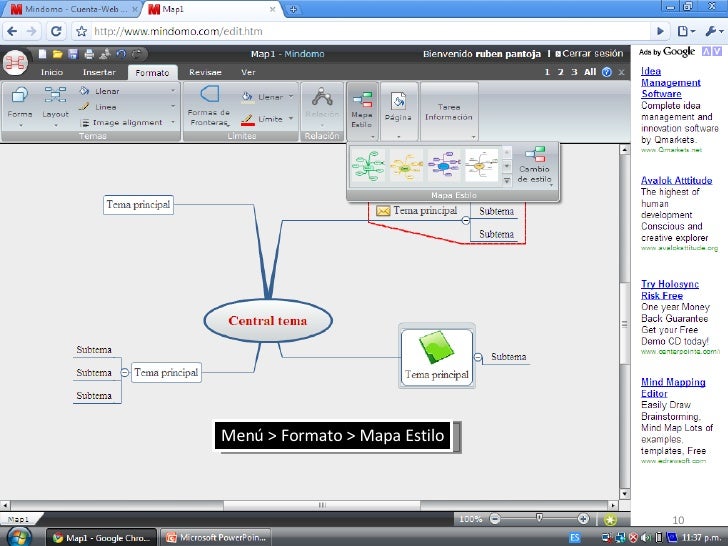Select the green map style thumbnail

tap(368, 166)
